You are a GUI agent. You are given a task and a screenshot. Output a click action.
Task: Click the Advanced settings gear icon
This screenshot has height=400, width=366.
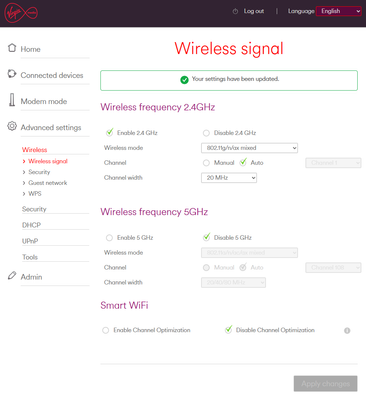[x=12, y=126]
